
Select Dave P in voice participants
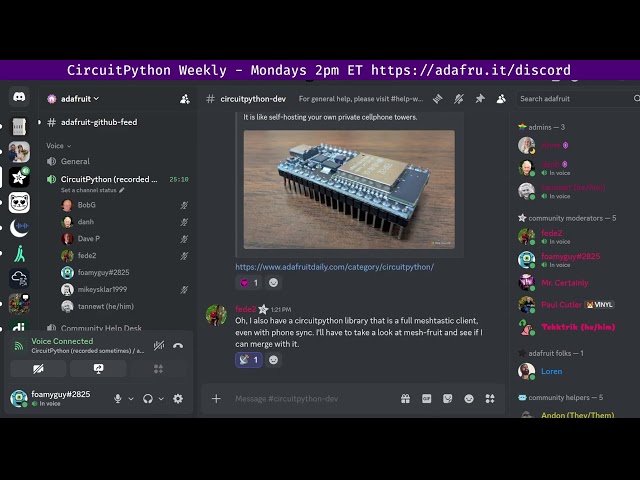pyautogui.click(x=89, y=239)
